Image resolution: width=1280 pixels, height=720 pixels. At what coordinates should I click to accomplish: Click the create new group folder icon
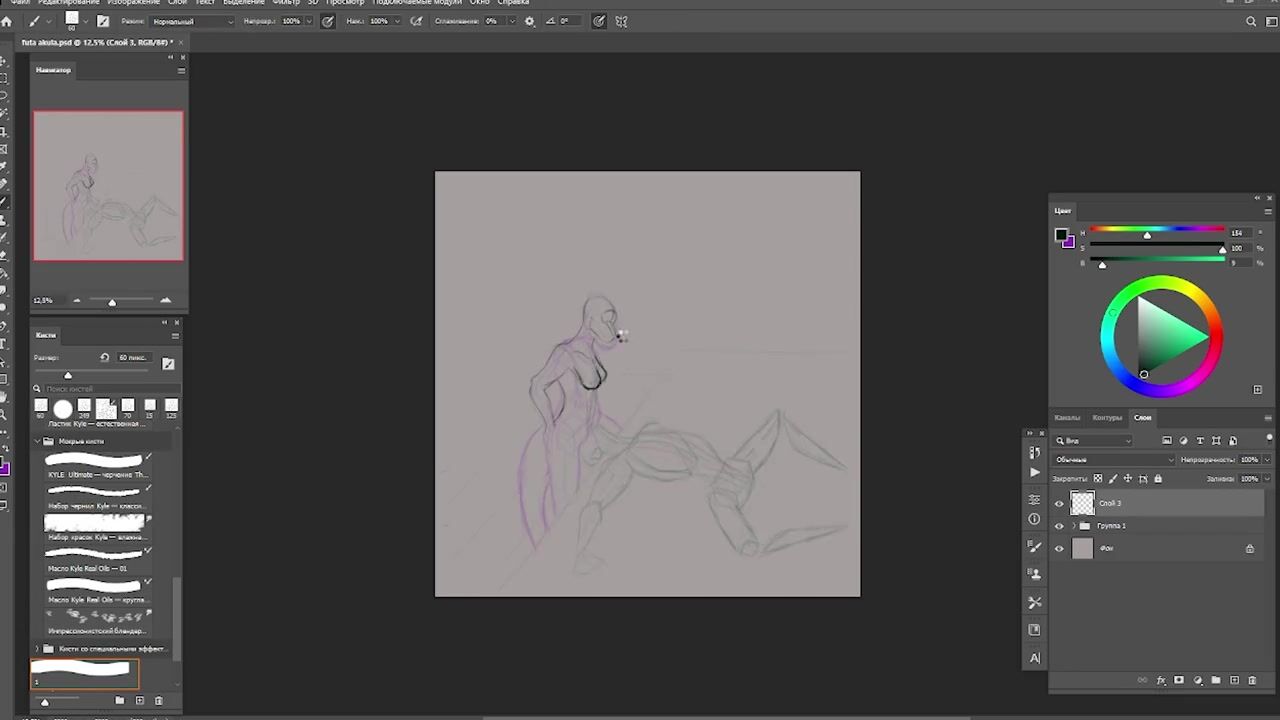[1216, 681]
